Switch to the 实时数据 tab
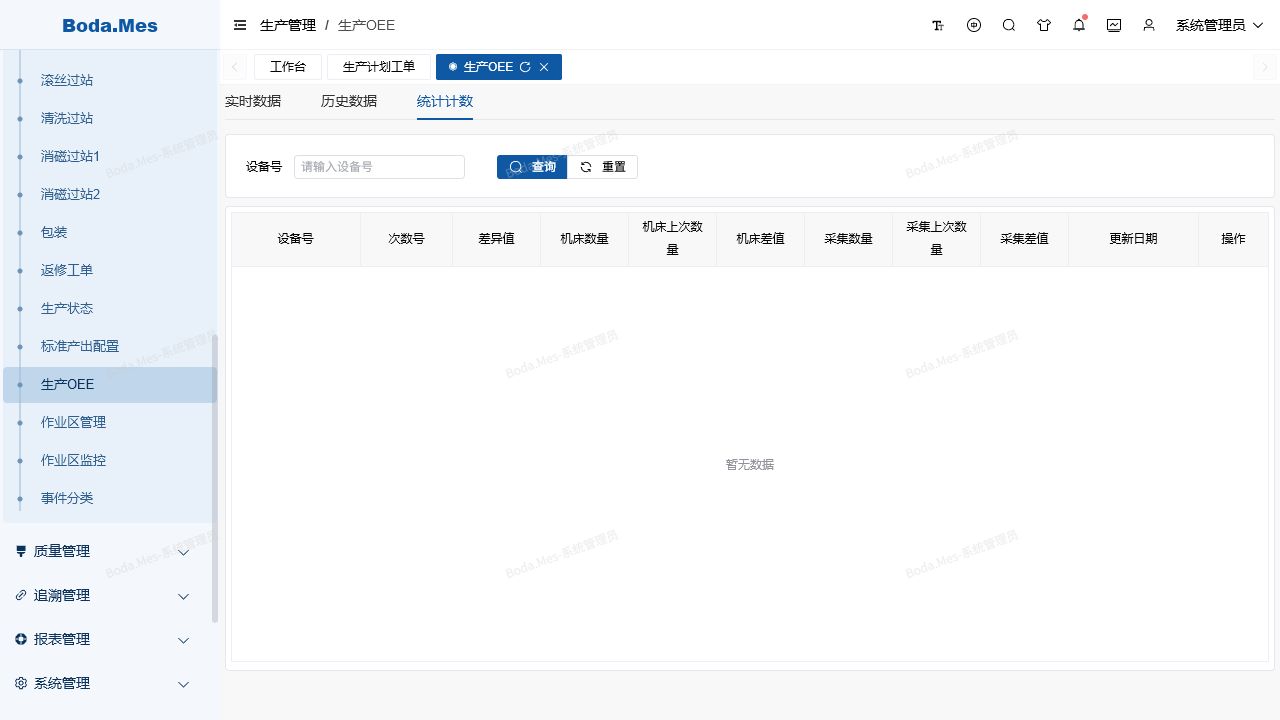This screenshot has height=720, width=1280. 253,101
